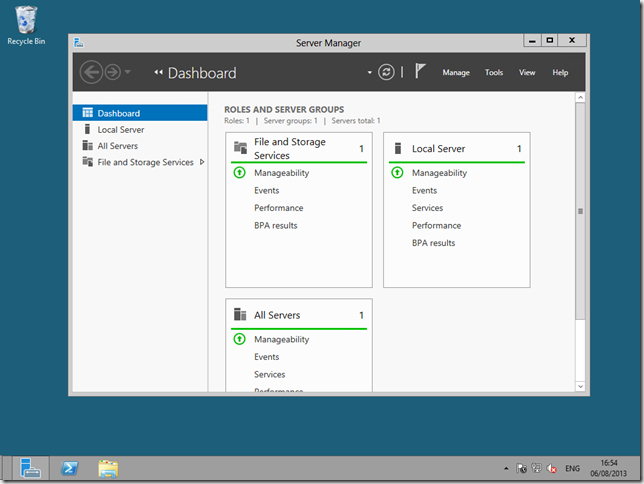The height and width of the screenshot is (484, 644).
Task: Open the View menu
Action: (x=527, y=73)
